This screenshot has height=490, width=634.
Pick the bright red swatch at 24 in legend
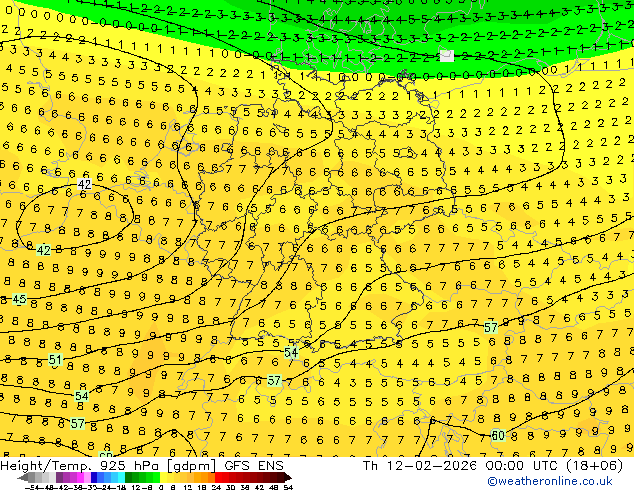(218, 477)
